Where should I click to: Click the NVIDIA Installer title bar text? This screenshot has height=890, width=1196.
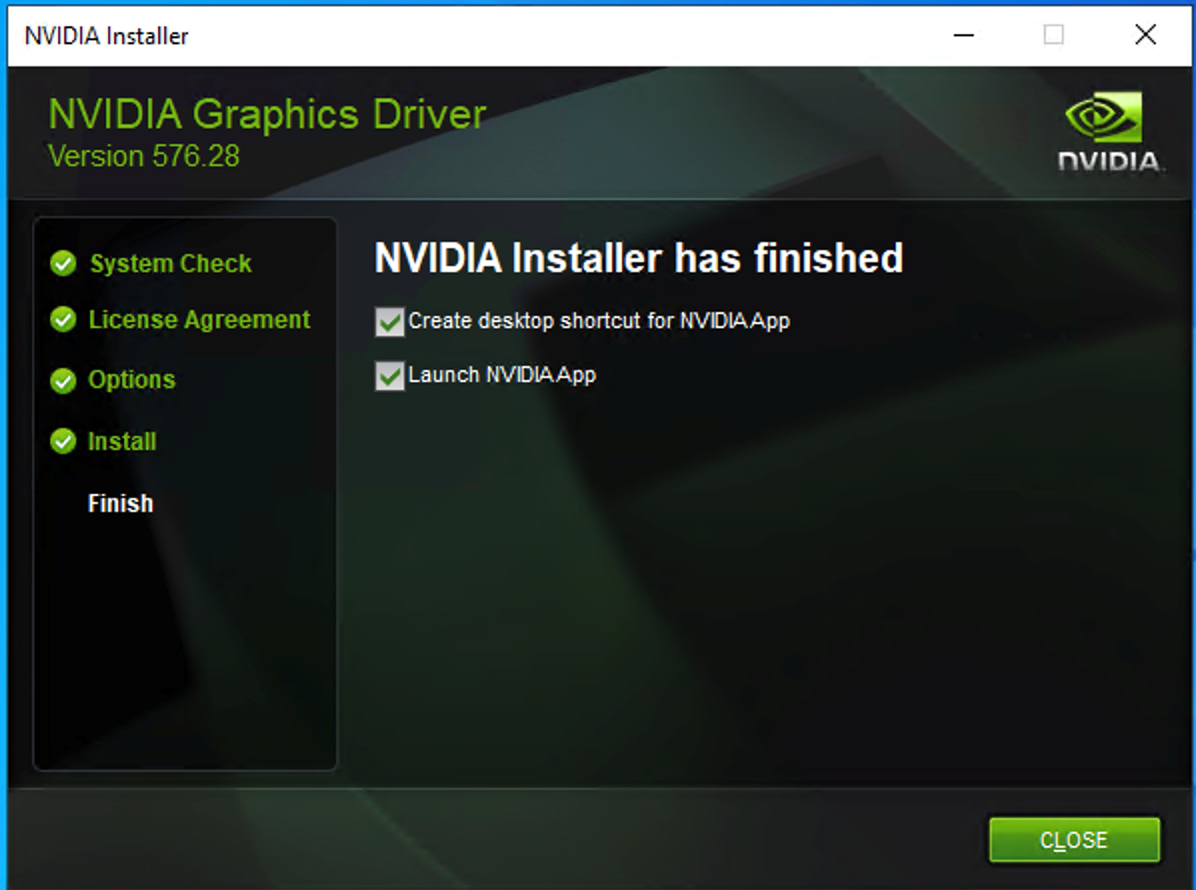[x=106, y=36]
